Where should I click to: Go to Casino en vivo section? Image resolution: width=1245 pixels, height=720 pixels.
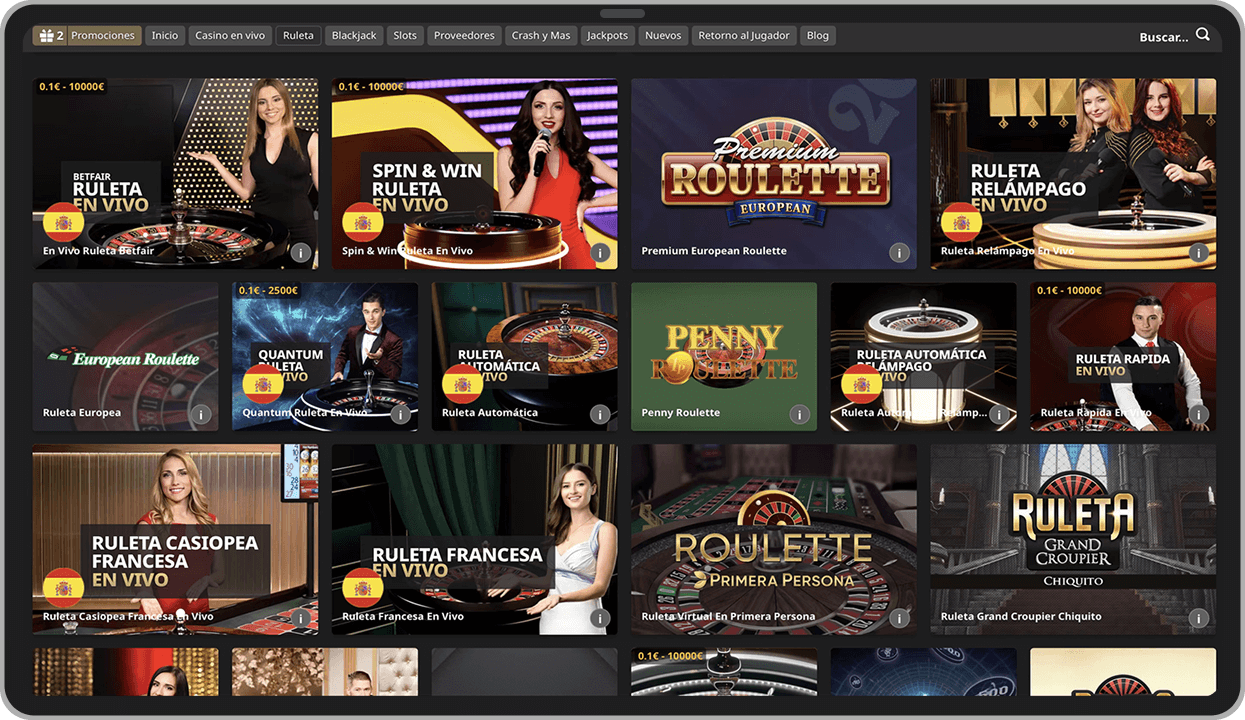tap(230, 36)
